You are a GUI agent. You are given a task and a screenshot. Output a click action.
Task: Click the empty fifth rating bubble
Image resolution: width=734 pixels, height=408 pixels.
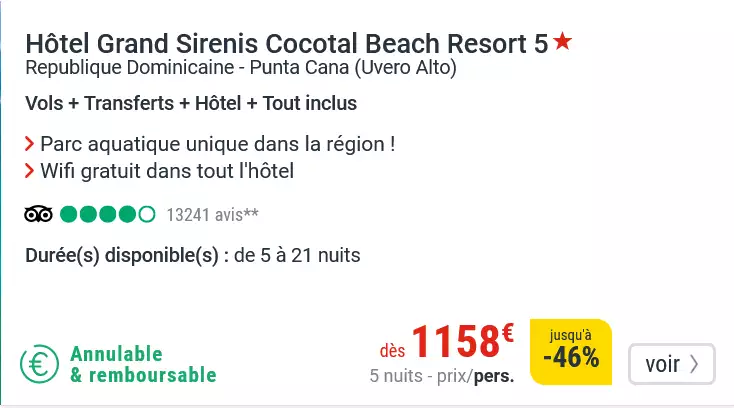(147, 214)
